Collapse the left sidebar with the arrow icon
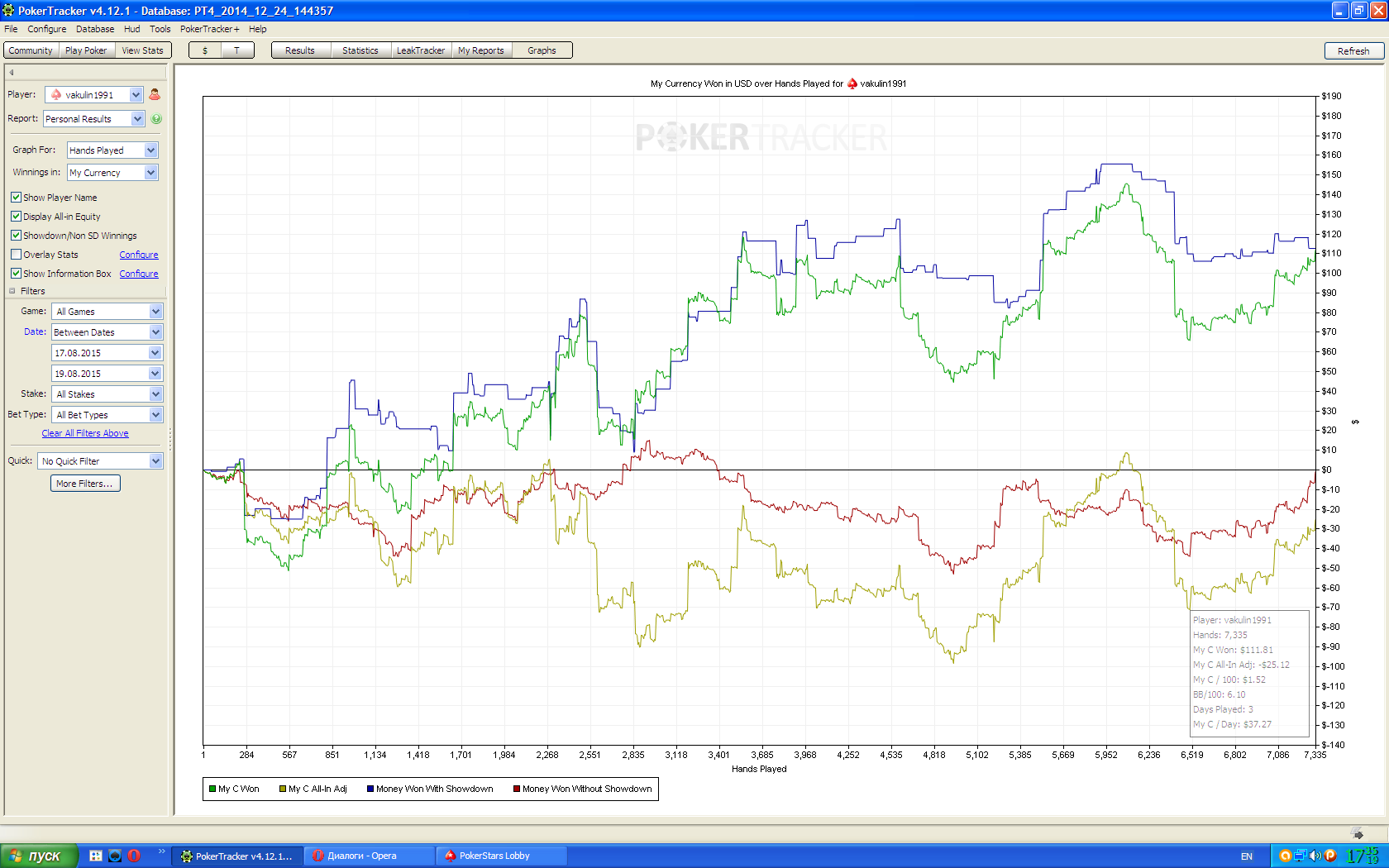 click(12, 73)
